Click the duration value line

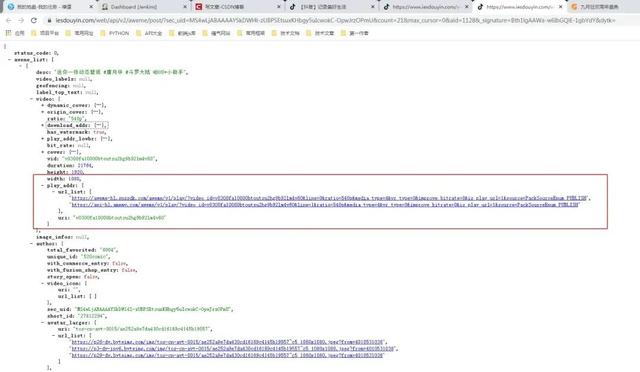pyautogui.click(x=70, y=165)
